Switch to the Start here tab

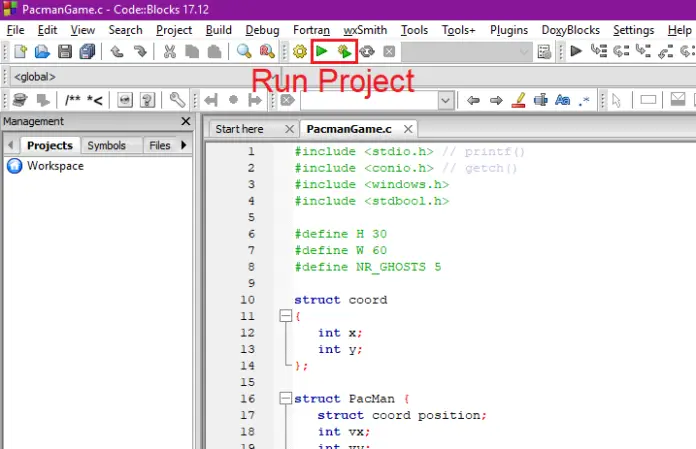point(240,129)
